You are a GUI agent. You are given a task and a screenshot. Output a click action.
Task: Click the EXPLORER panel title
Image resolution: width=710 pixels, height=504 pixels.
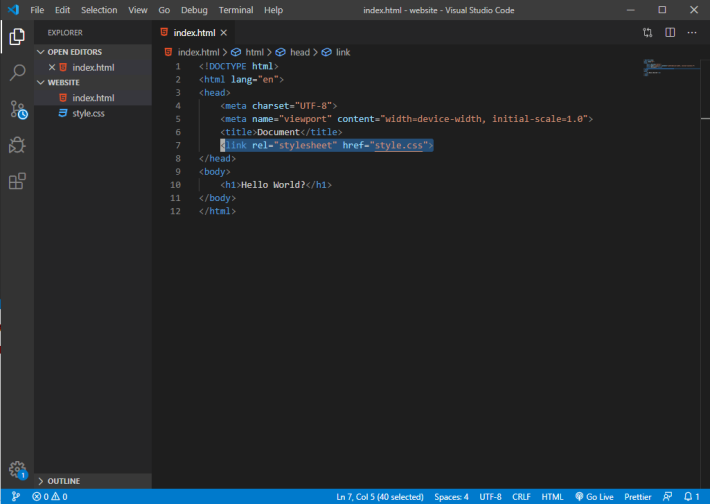pyautogui.click(x=65, y=33)
